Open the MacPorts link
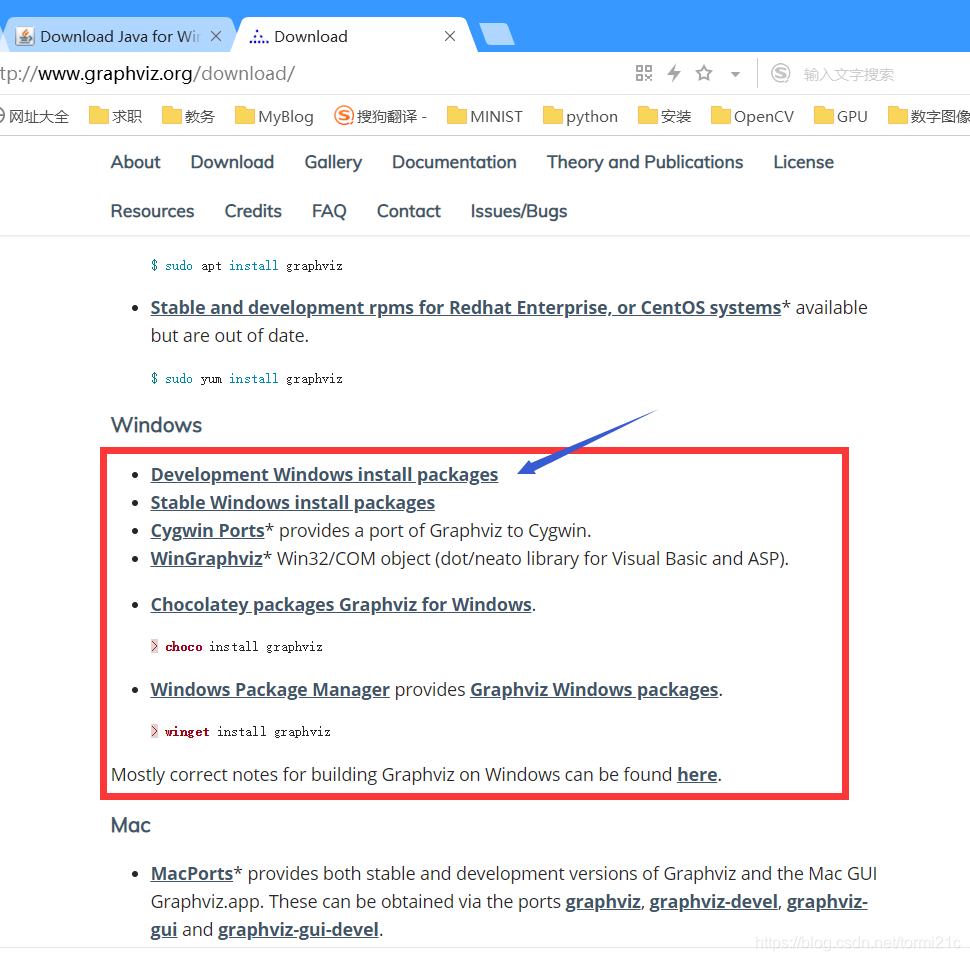 tap(192, 874)
